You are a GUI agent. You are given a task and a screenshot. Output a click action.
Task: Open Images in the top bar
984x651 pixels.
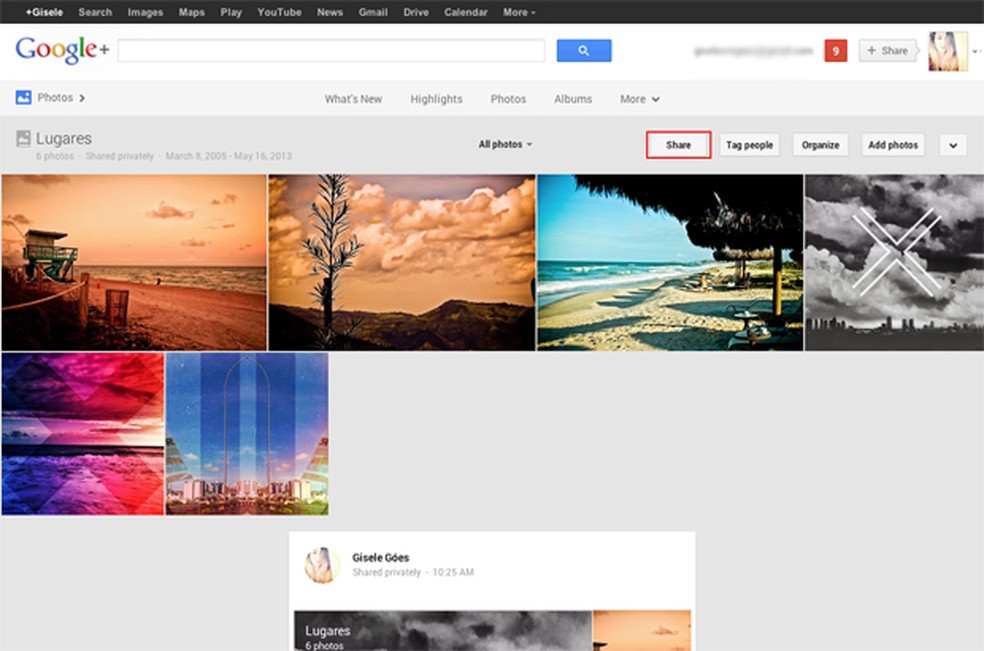pos(145,12)
